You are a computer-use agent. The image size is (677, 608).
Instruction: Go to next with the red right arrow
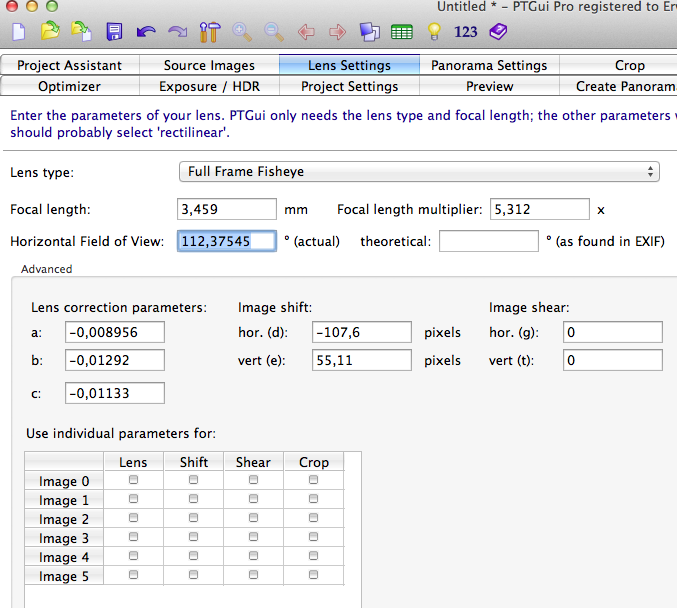[338, 32]
